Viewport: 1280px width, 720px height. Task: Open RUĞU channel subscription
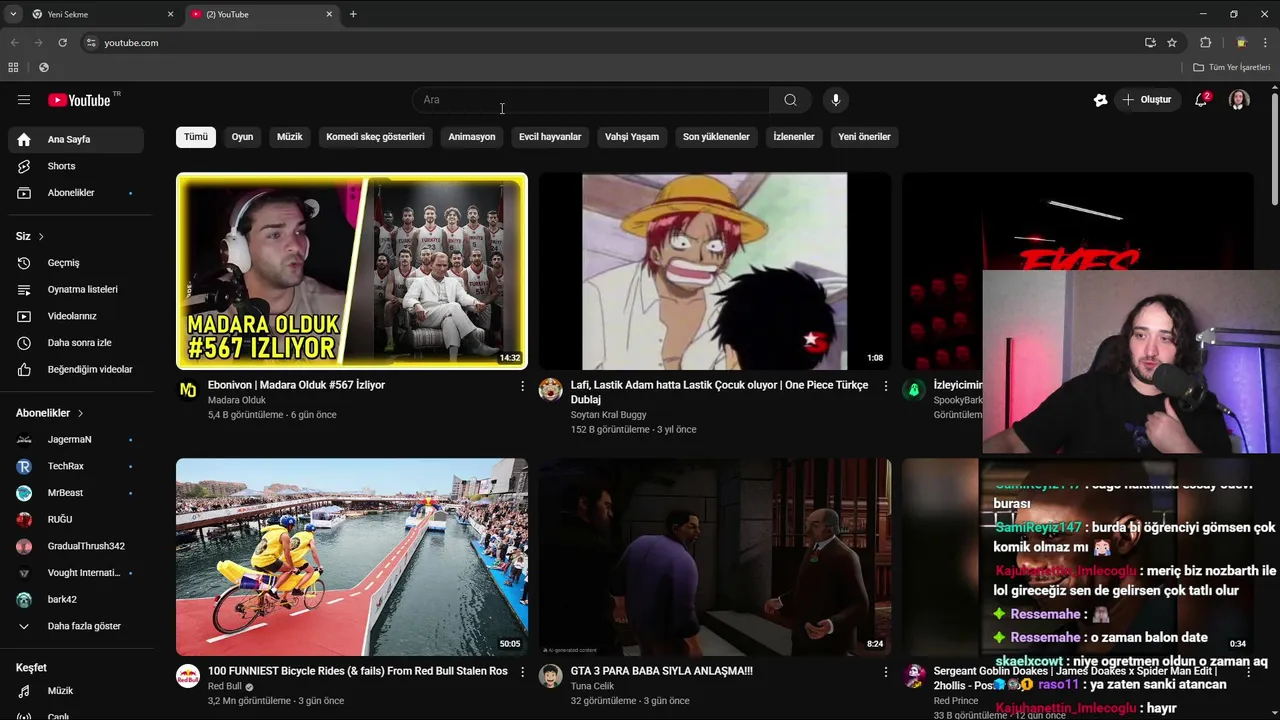point(76,519)
